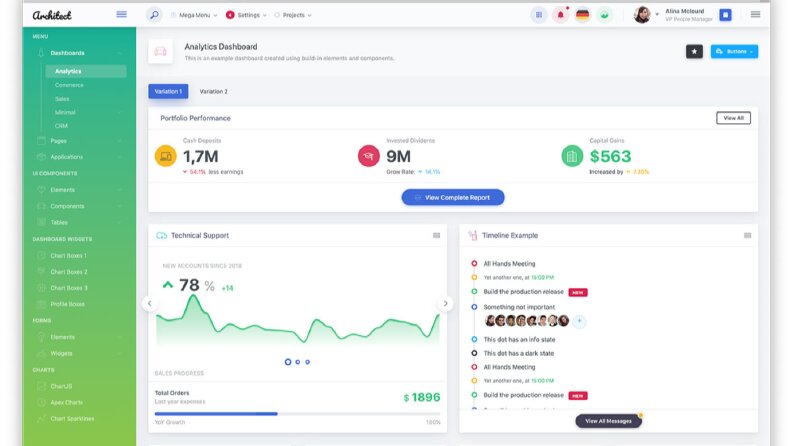Viewport: 793px width, 446px height.
Task: Open the grid apps icon in header
Action: (x=539, y=15)
